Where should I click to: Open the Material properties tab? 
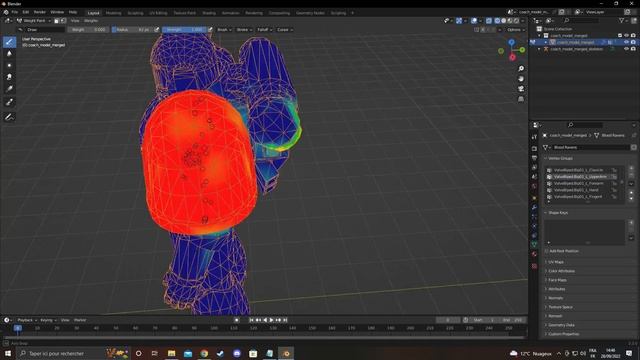click(534, 254)
